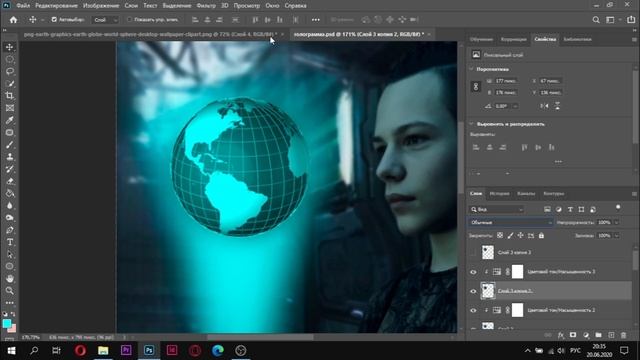
Task: Create new adjustment layer icon
Action: (x=586, y=335)
